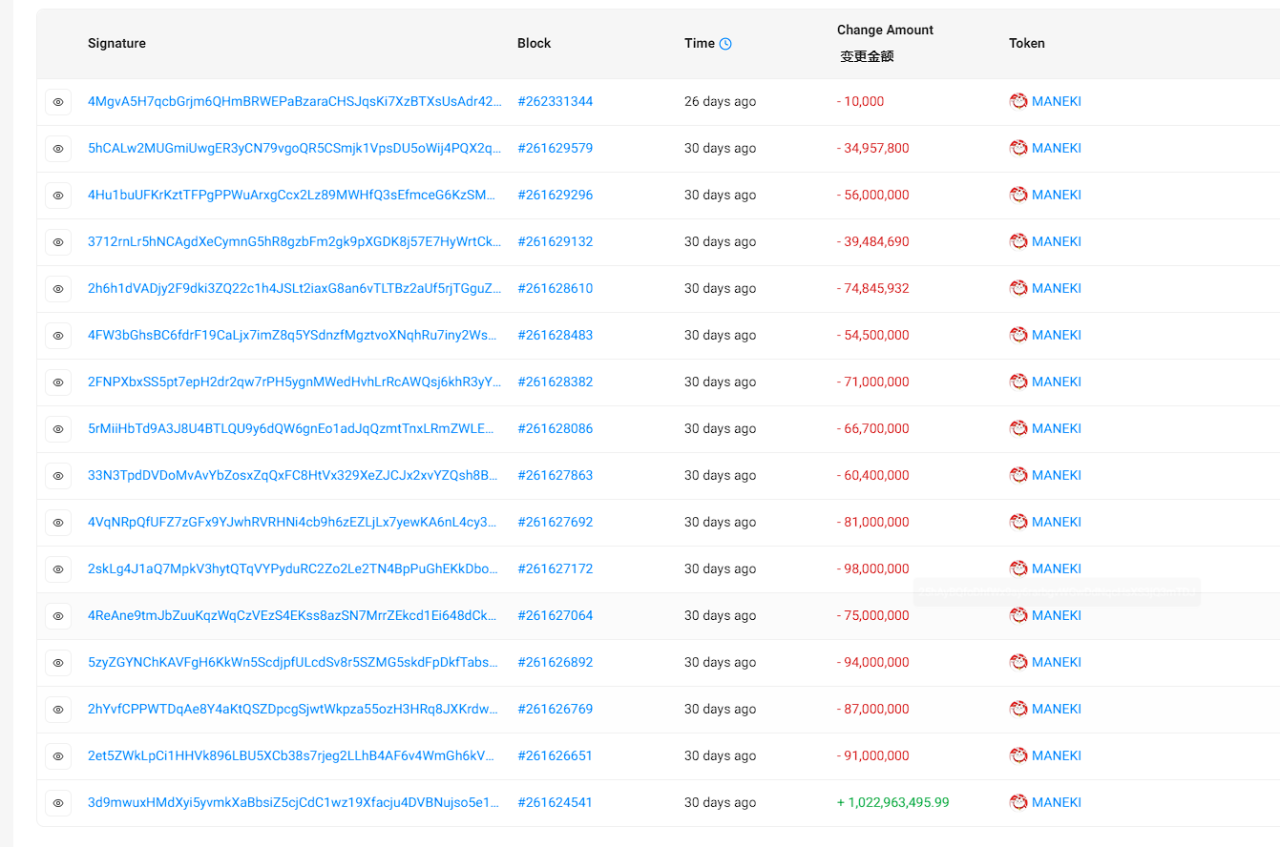Open transaction 4MgvA5H7qcbGrjm6QHmBRWE signature link
Screen dimensions: 1280x847
(x=295, y=101)
